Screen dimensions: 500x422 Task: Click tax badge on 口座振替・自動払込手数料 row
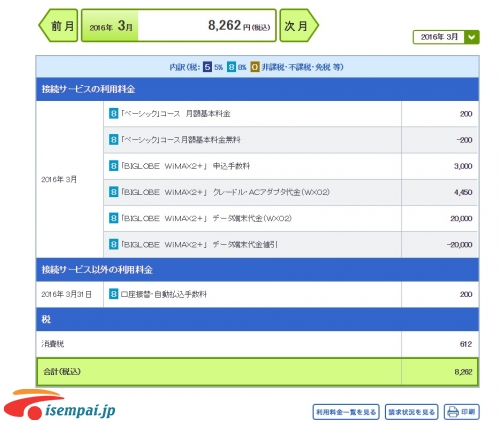(114, 294)
